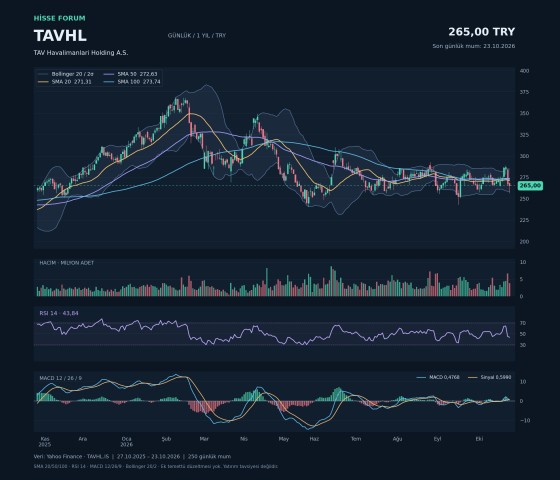
Task: Click the HİSSE FORUM header label
Action: click(x=60, y=18)
